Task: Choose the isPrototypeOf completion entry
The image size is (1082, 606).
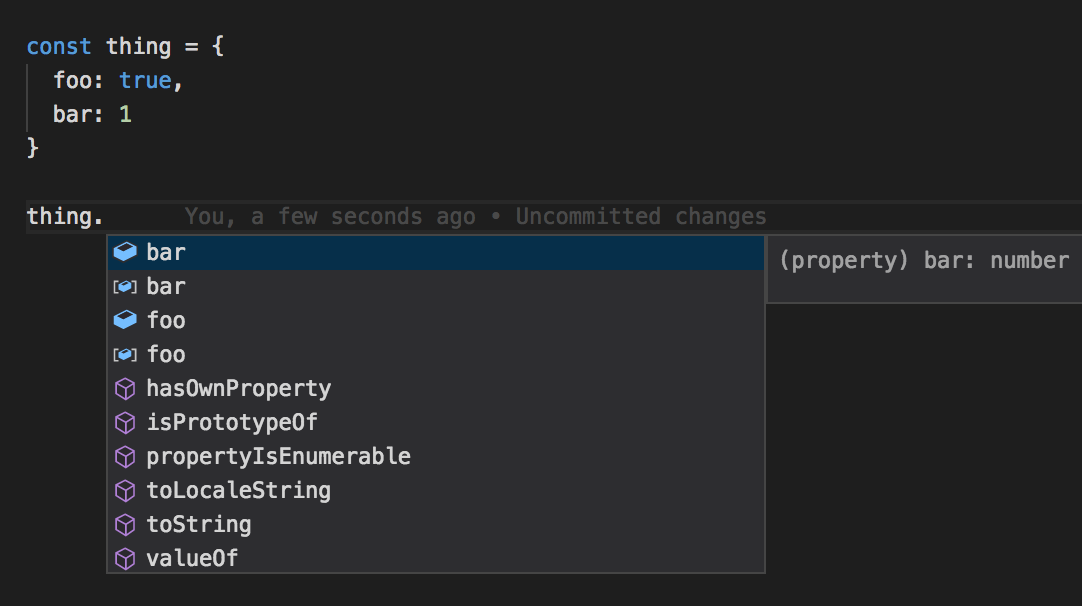Action: tap(232, 423)
